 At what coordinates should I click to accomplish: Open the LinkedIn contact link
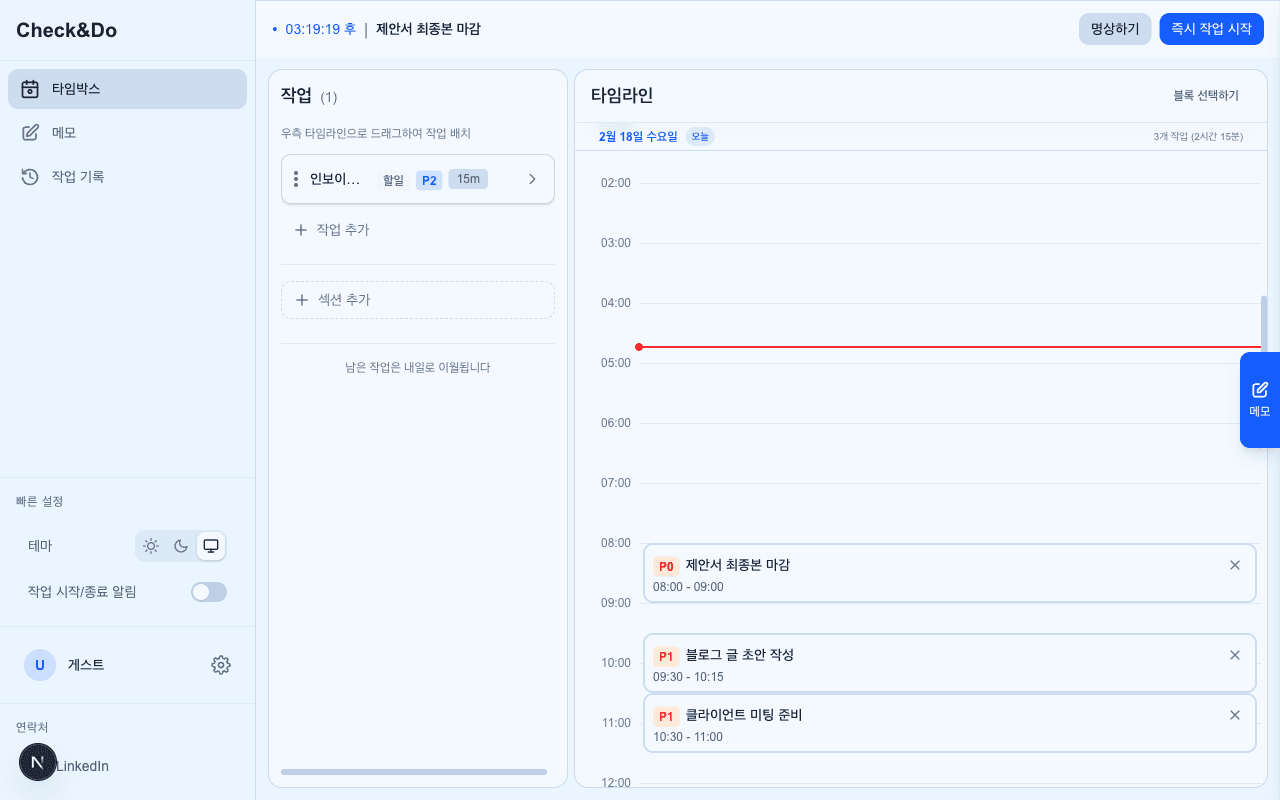tap(82, 766)
